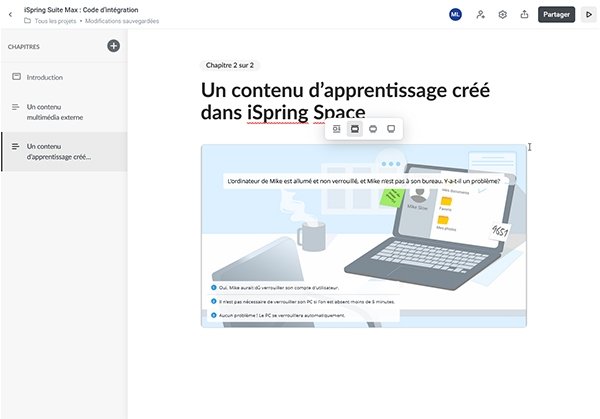
Task: Click the chapter heading title text
Action: tap(345, 101)
